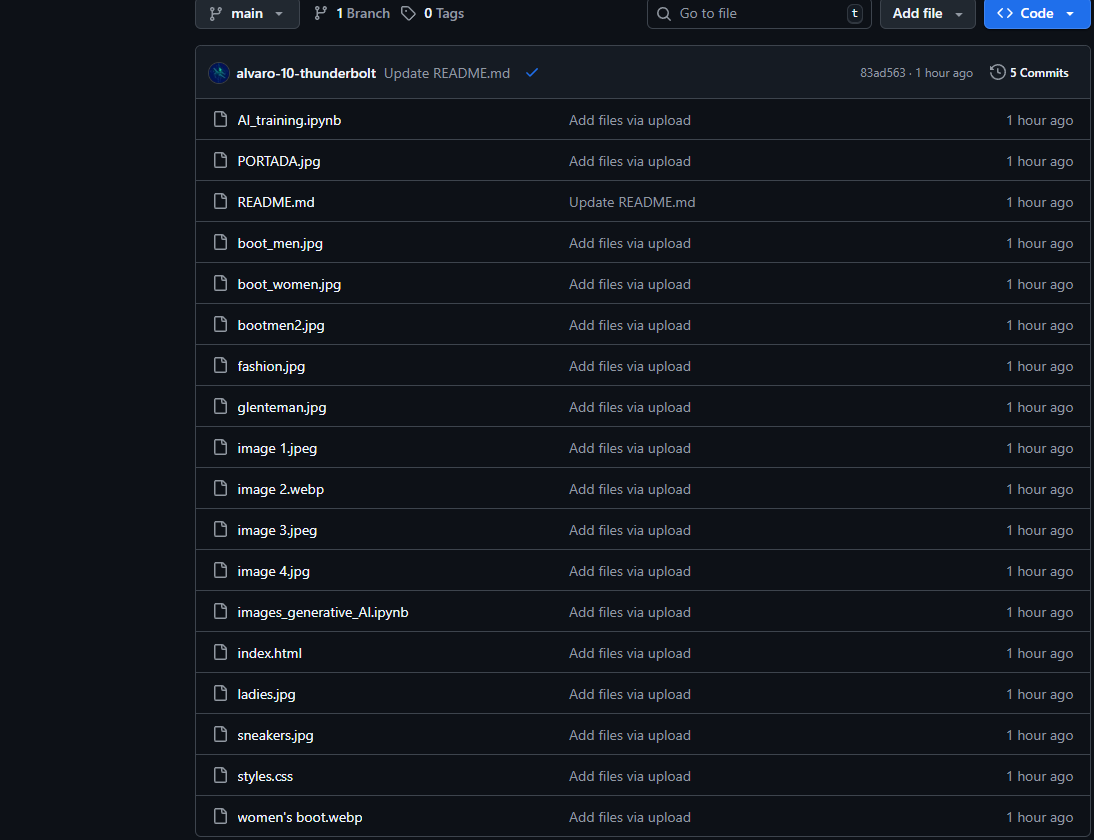Click file icon next to image 4.jpg

coord(220,571)
